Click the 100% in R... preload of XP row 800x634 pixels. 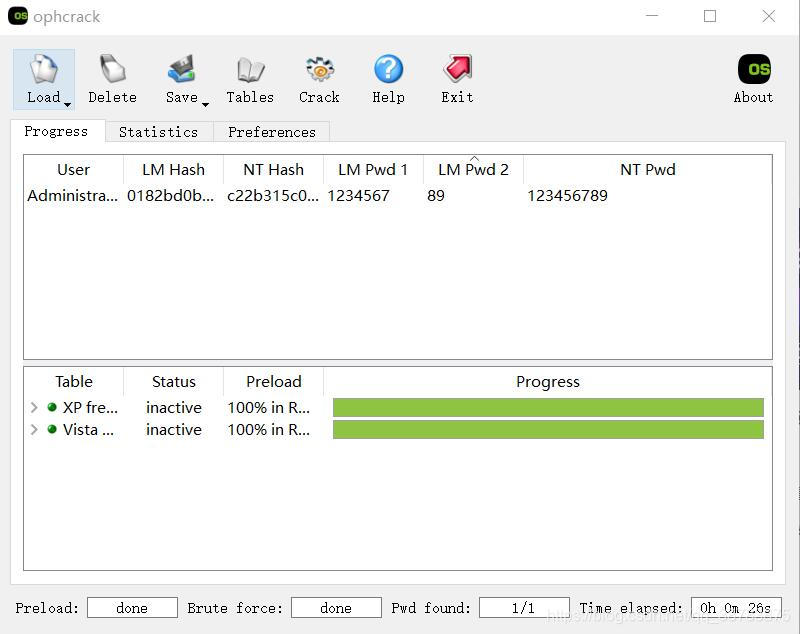tap(268, 408)
